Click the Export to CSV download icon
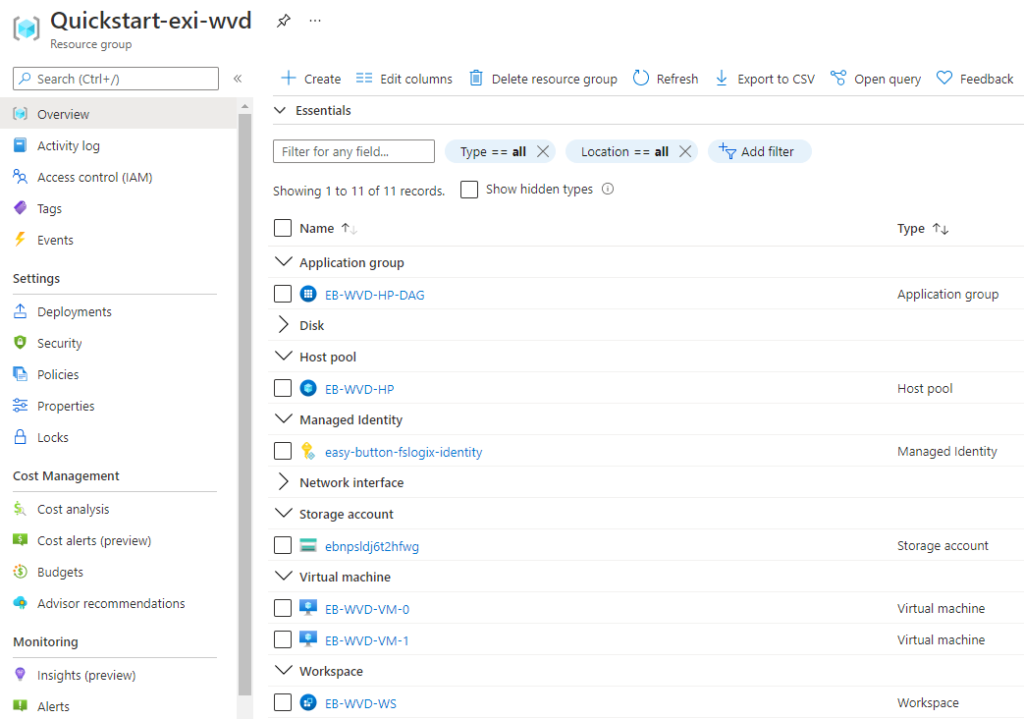 click(x=721, y=78)
